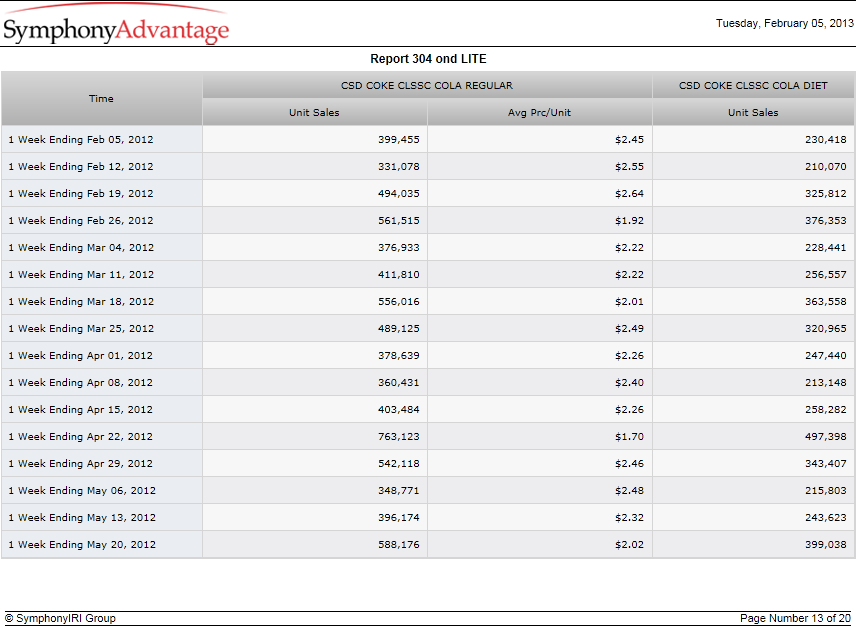Screen dimensions: 856x631
Task: Click the 'Report 304 ond LITE' title
Action: [428, 59]
